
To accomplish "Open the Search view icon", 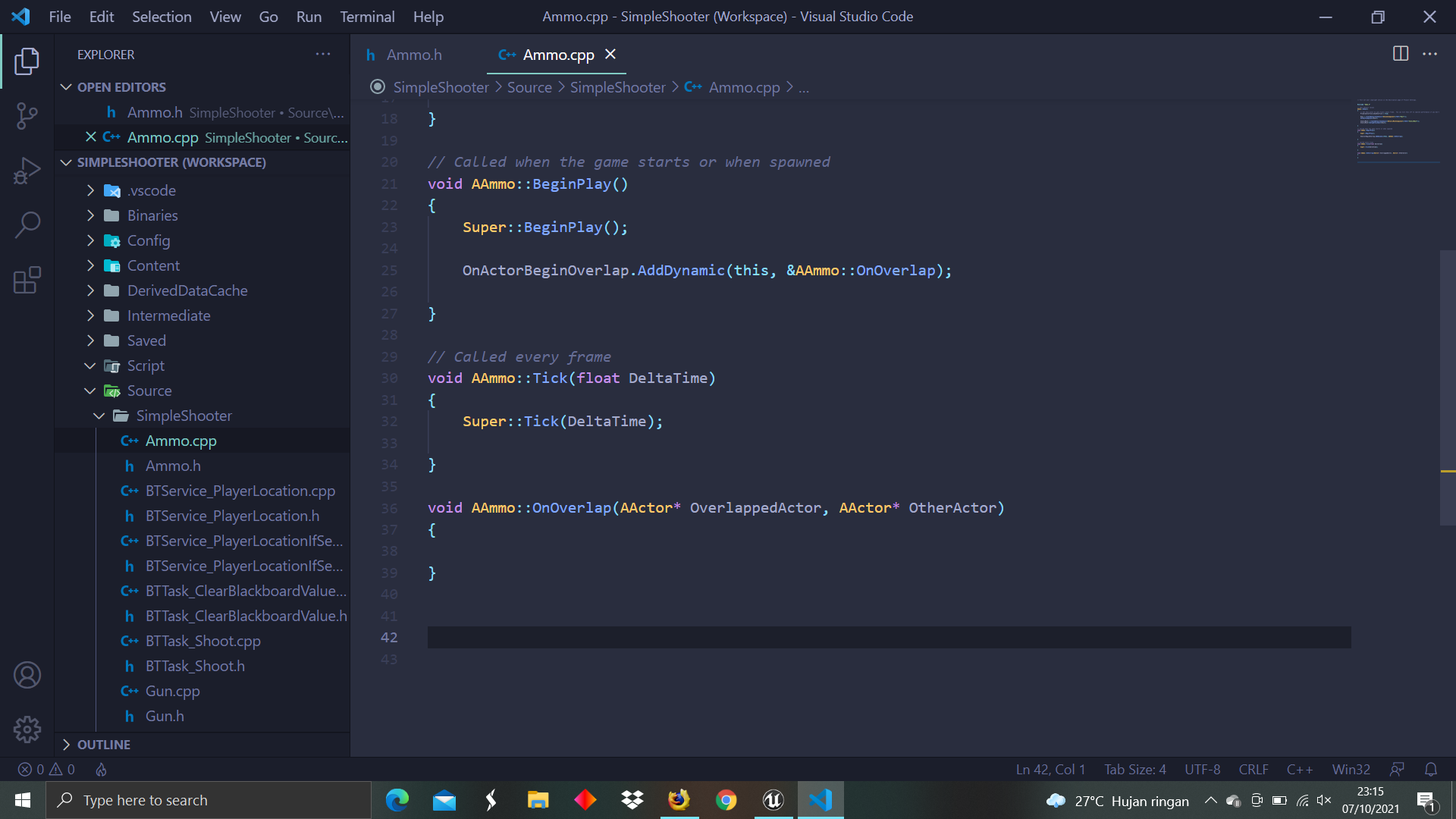I will point(27,225).
